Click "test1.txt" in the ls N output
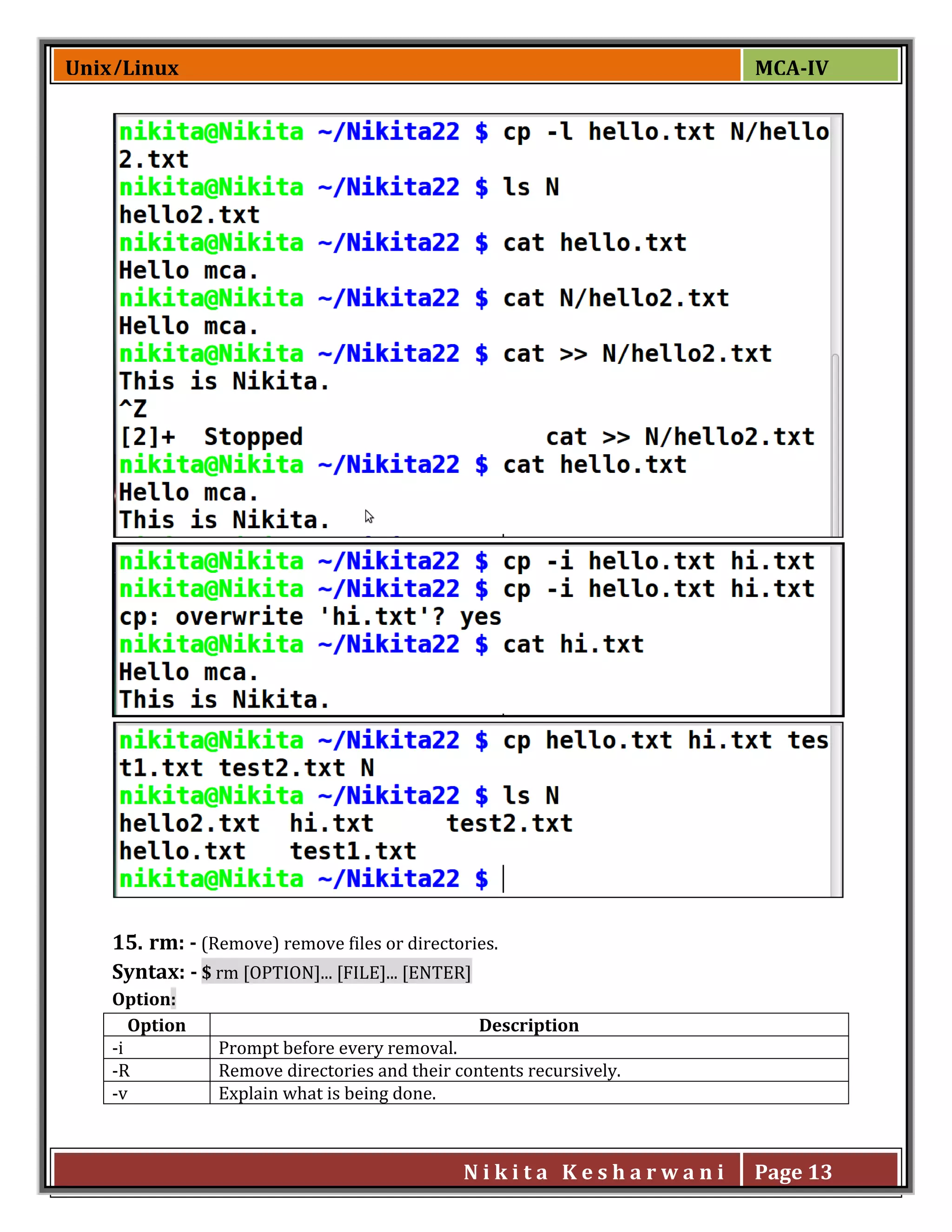This screenshot has height=1232, width=952. click(x=353, y=851)
